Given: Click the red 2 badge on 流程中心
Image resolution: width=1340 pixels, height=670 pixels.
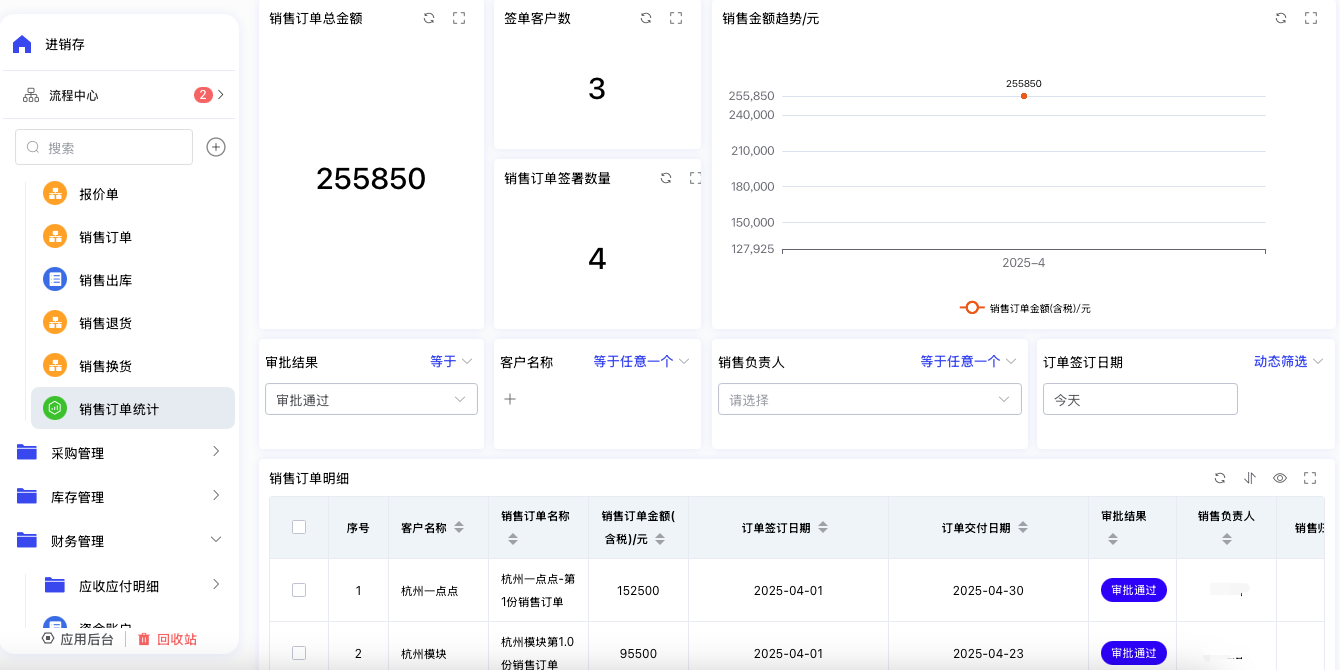Looking at the screenshot, I should (203, 95).
